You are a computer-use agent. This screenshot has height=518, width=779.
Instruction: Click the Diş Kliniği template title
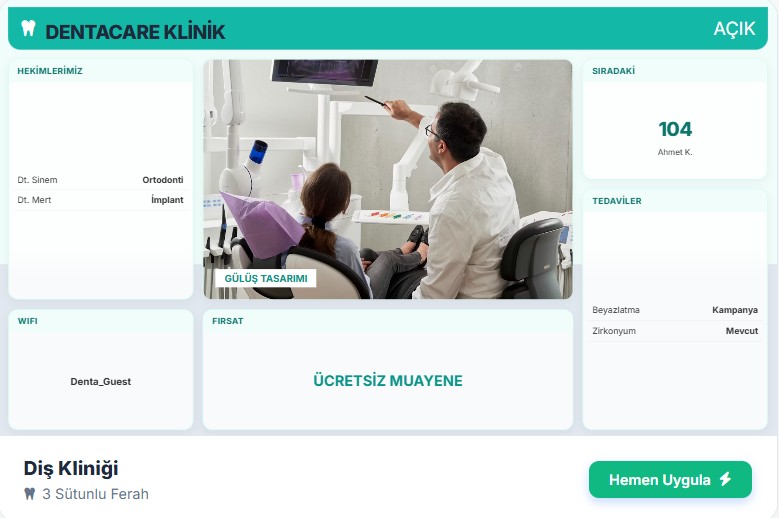tap(71, 468)
